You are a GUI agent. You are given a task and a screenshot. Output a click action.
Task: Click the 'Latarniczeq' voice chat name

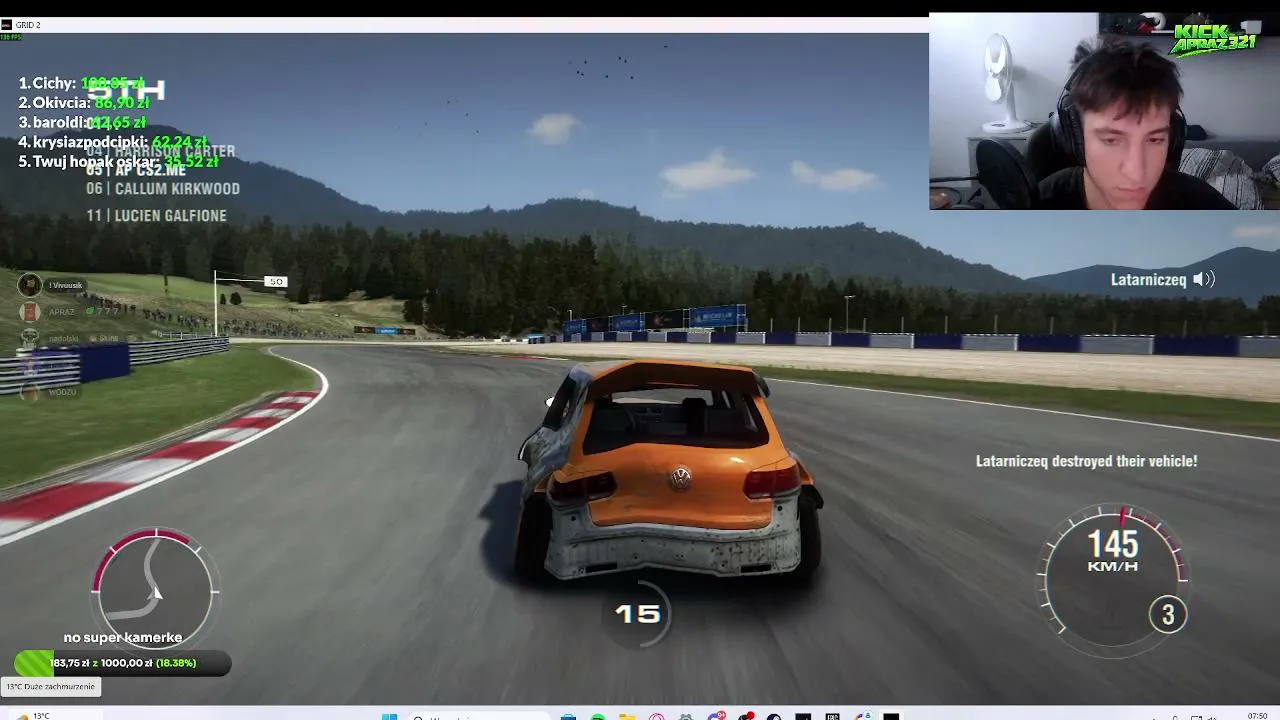(1148, 279)
